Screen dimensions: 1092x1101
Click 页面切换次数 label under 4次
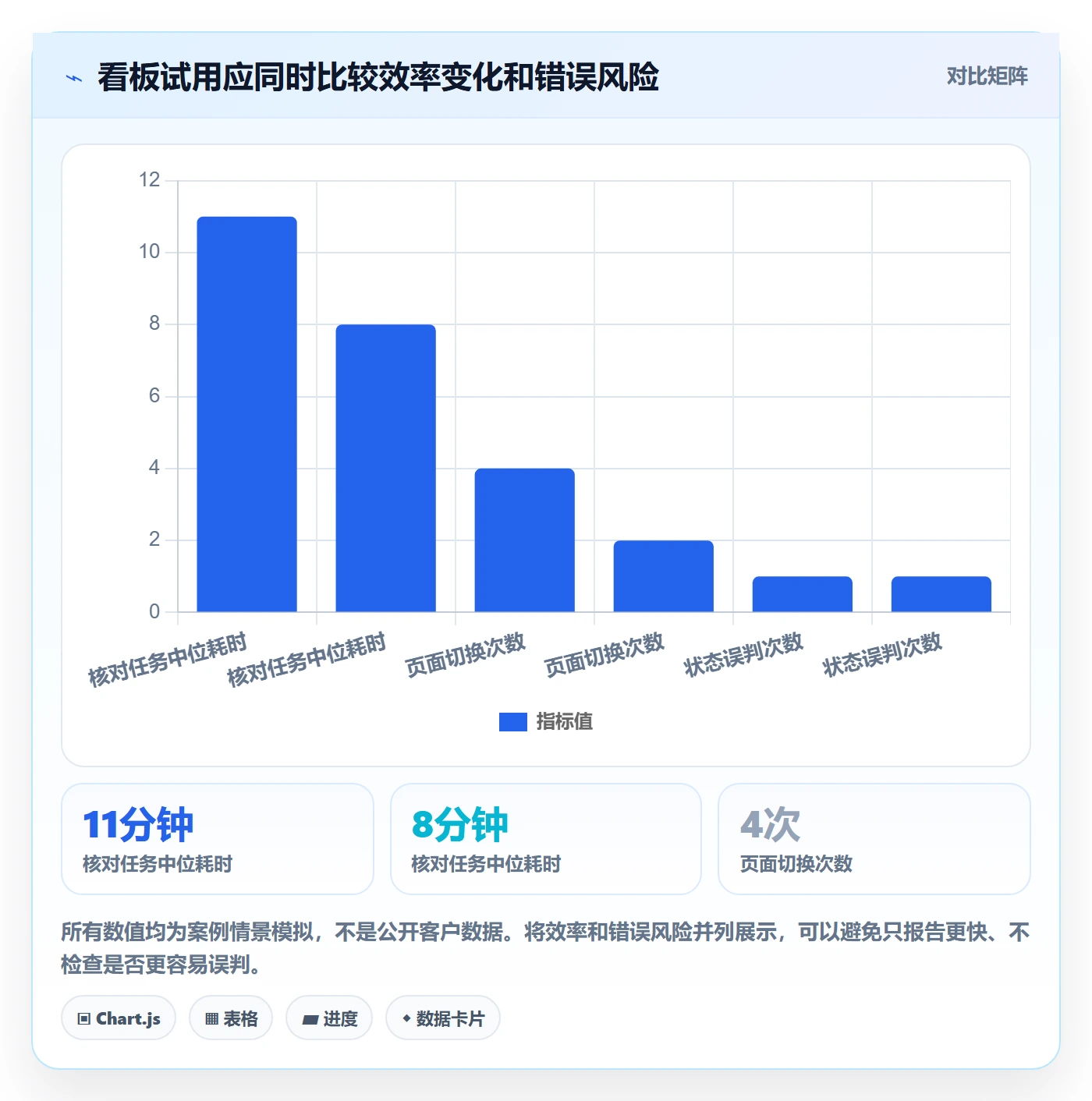796,864
